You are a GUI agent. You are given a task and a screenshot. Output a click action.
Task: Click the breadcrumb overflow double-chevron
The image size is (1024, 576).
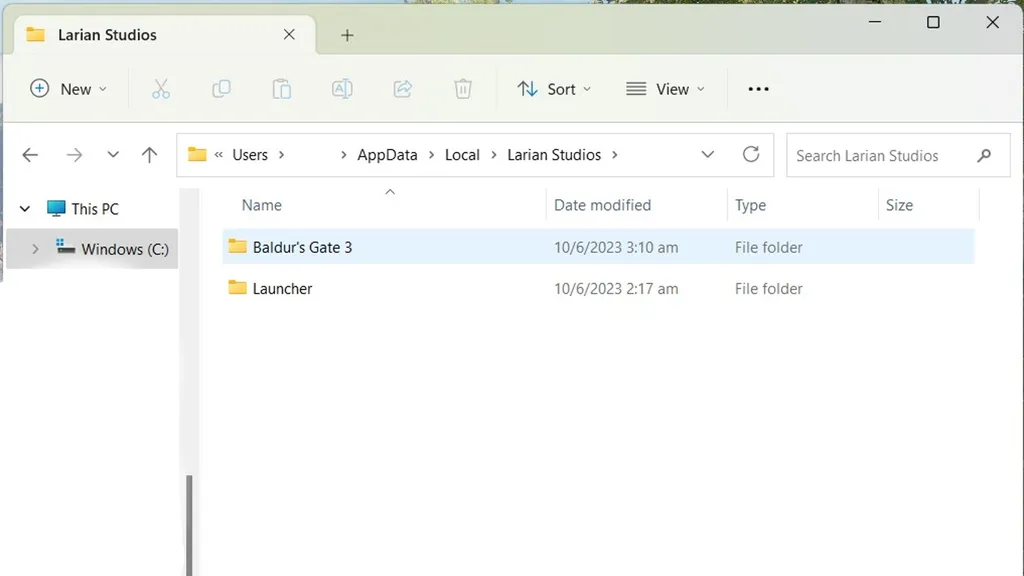(219, 155)
